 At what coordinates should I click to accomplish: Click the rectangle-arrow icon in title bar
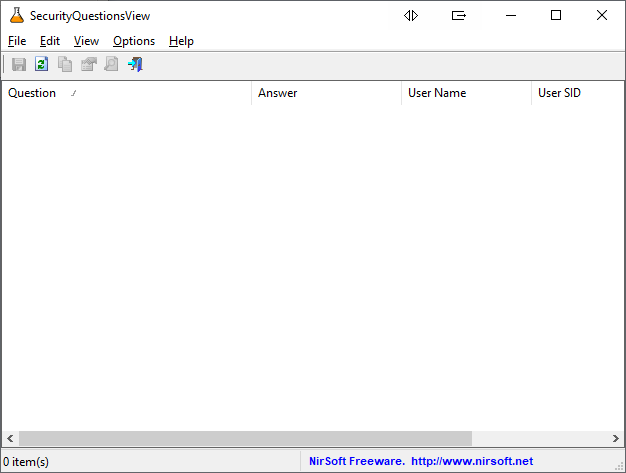click(x=459, y=16)
